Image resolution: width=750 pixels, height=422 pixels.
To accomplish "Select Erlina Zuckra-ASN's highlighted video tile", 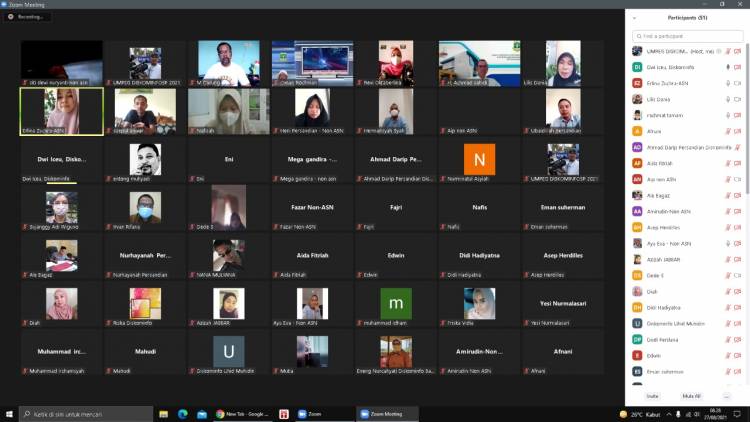I will (x=61, y=110).
